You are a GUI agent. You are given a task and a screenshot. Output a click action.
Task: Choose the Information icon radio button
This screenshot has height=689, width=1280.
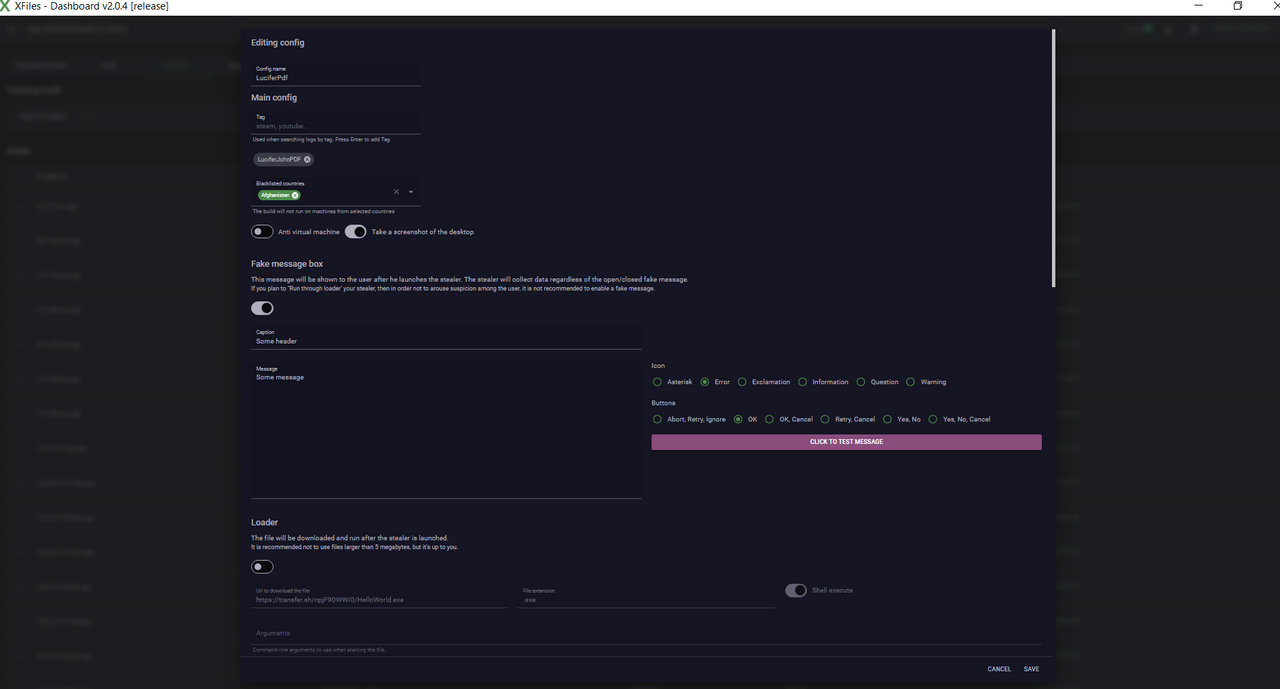(x=803, y=382)
